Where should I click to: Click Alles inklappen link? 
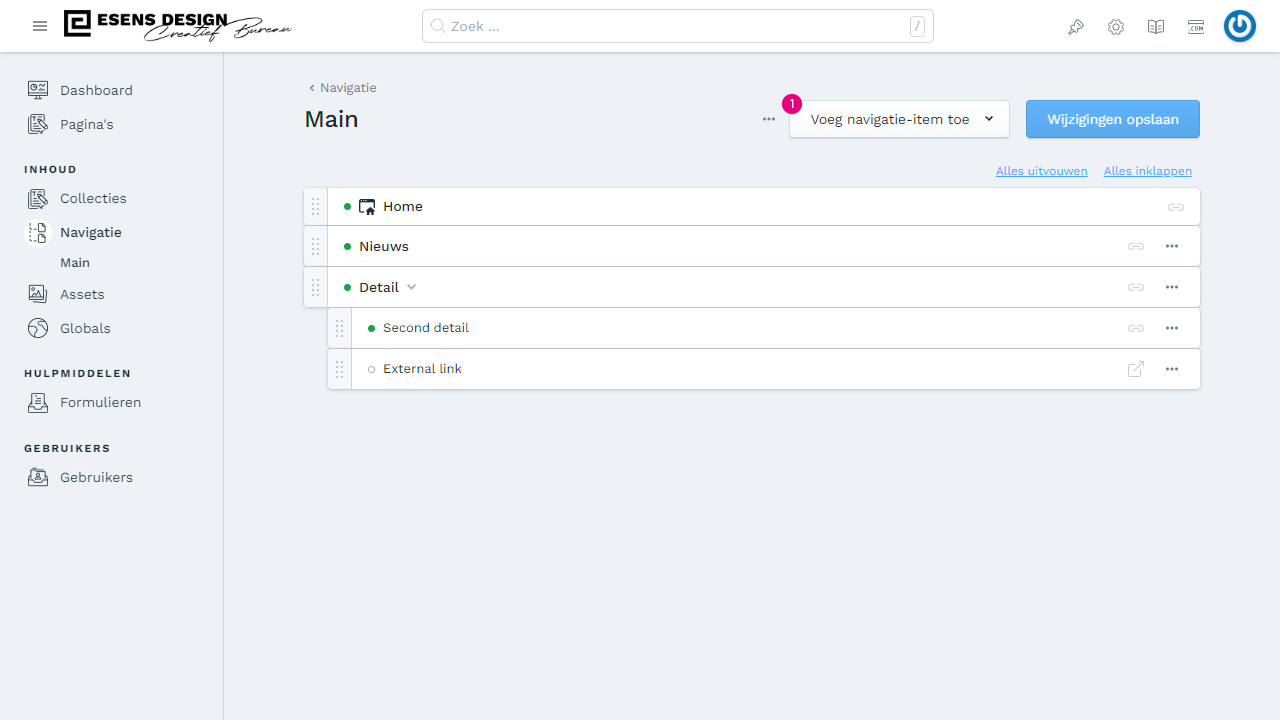[1147, 171]
